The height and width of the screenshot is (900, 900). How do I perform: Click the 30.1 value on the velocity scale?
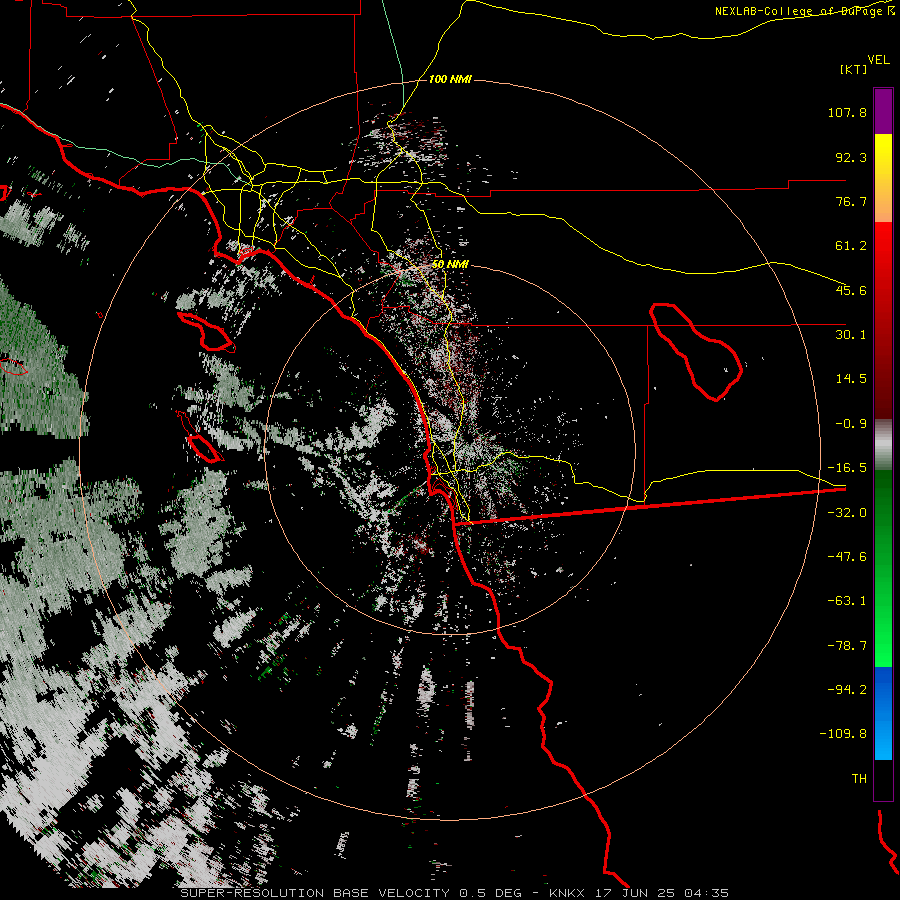851,335
